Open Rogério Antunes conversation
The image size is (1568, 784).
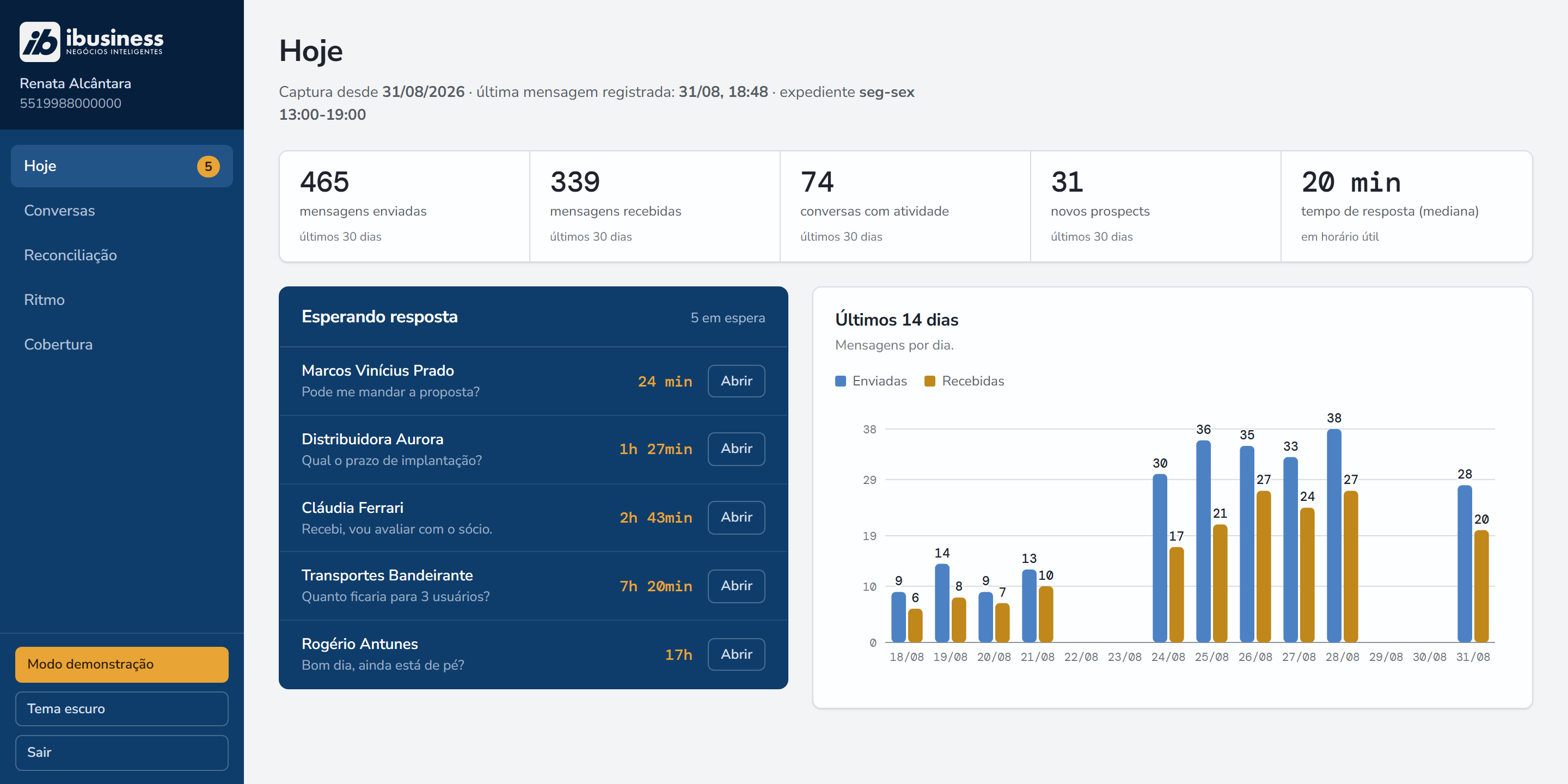[x=736, y=654]
